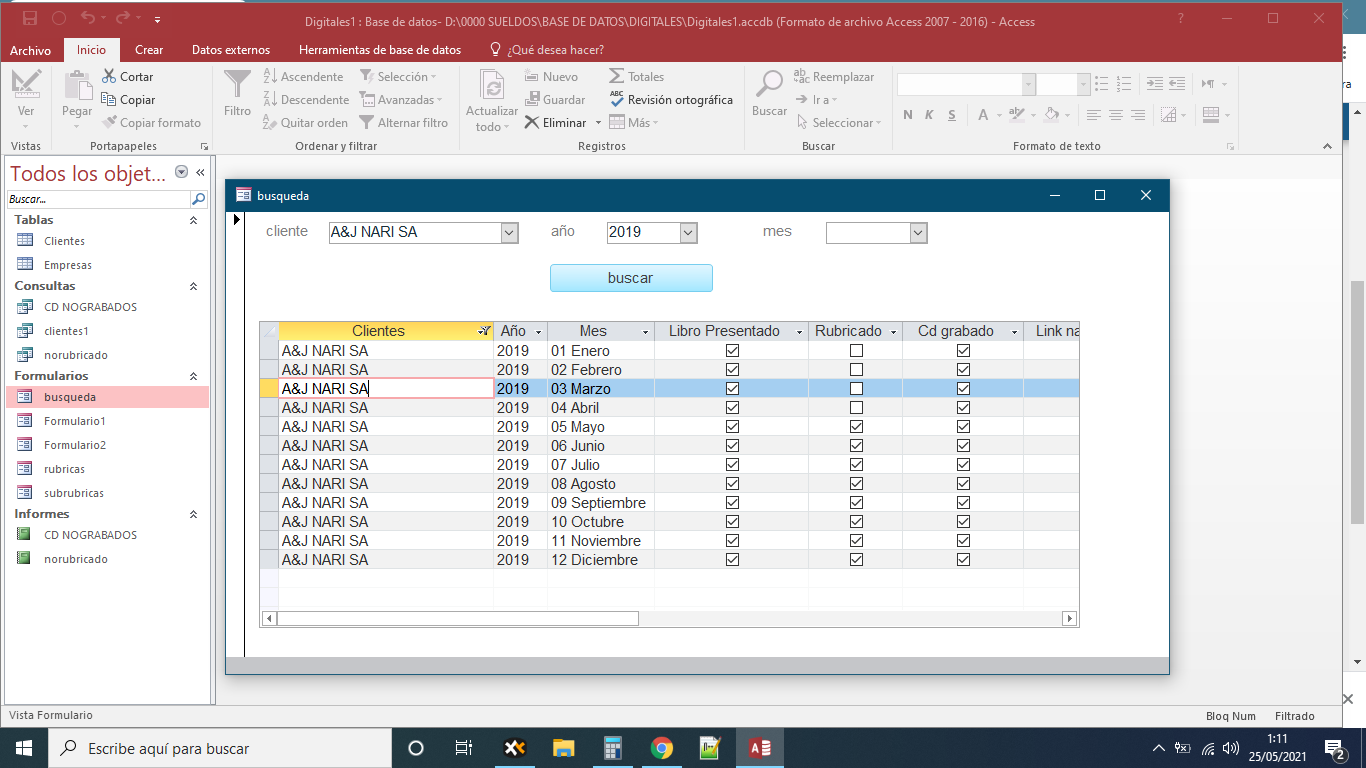This screenshot has height=768, width=1366.
Task: Open Mes column header dropdown
Action: (x=646, y=331)
